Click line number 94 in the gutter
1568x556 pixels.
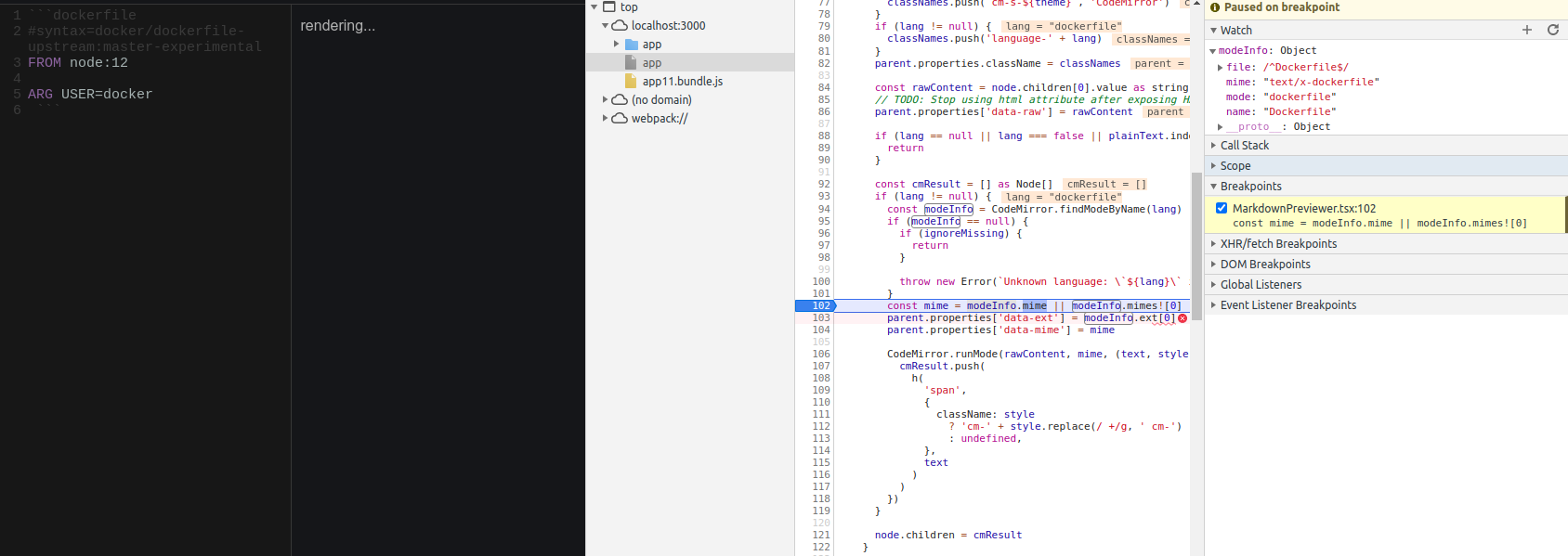pyautogui.click(x=824, y=210)
